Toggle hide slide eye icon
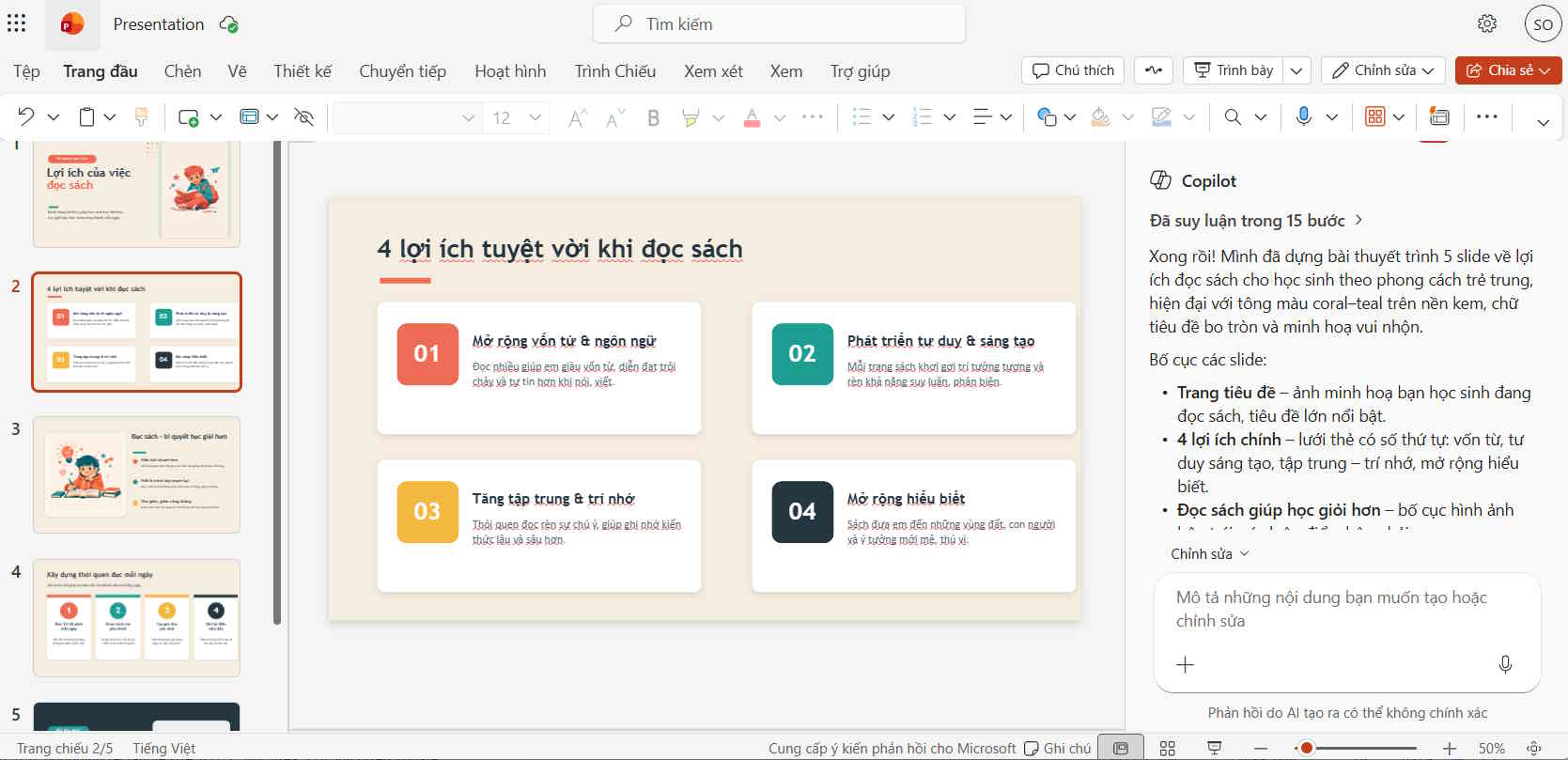Screen dimensions: 1568x760 click(303, 116)
